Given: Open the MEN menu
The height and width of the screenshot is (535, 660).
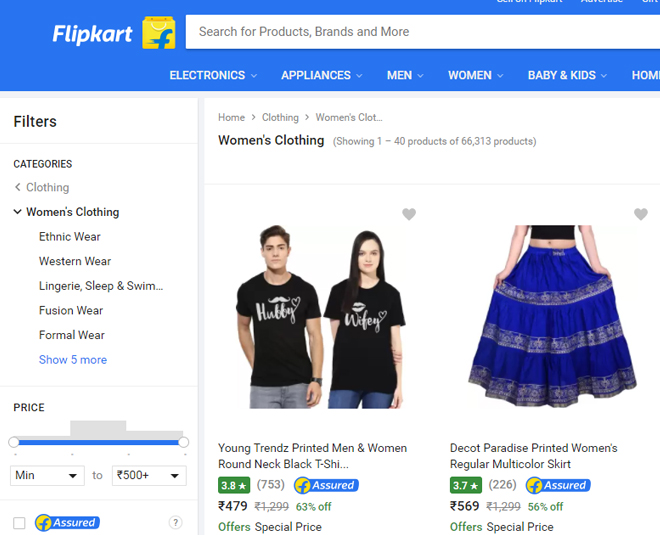Looking at the screenshot, I should click(399, 75).
